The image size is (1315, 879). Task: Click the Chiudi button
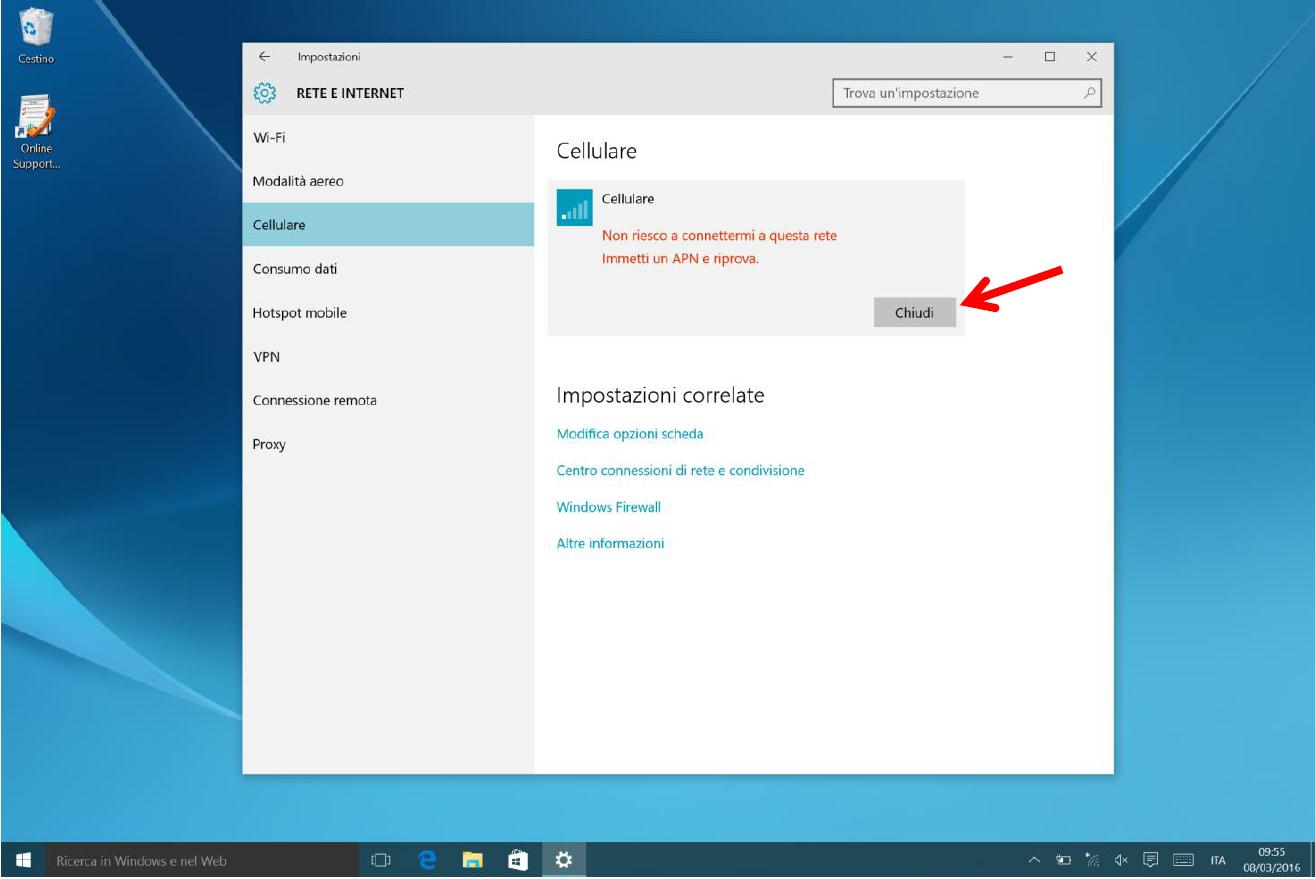tap(914, 312)
